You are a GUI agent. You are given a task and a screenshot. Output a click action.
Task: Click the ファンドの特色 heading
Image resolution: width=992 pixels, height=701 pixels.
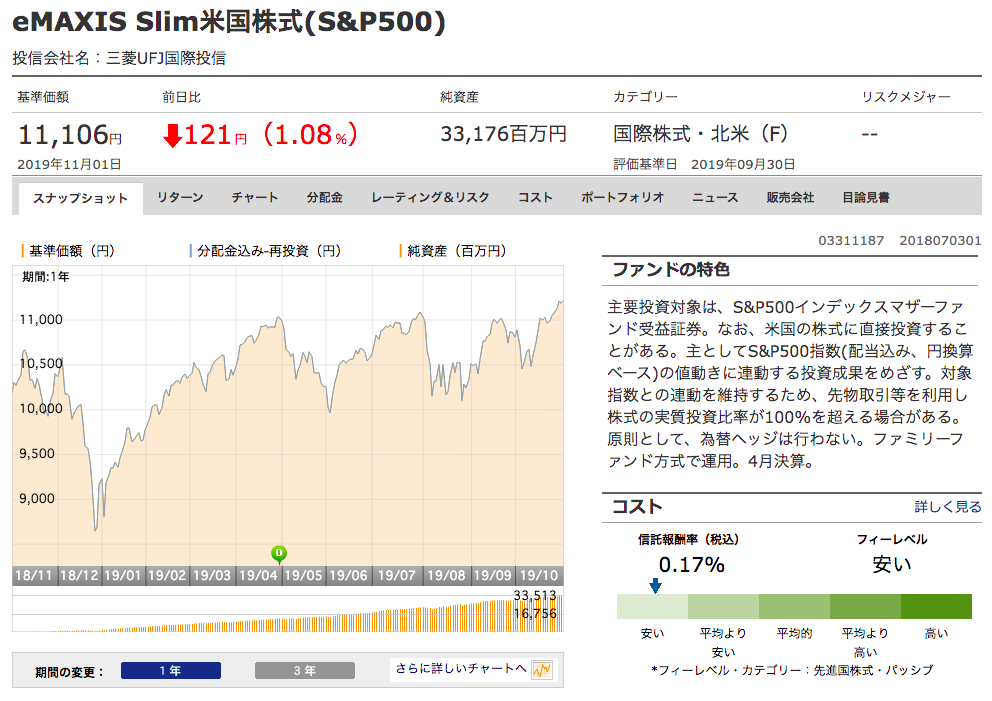671,270
